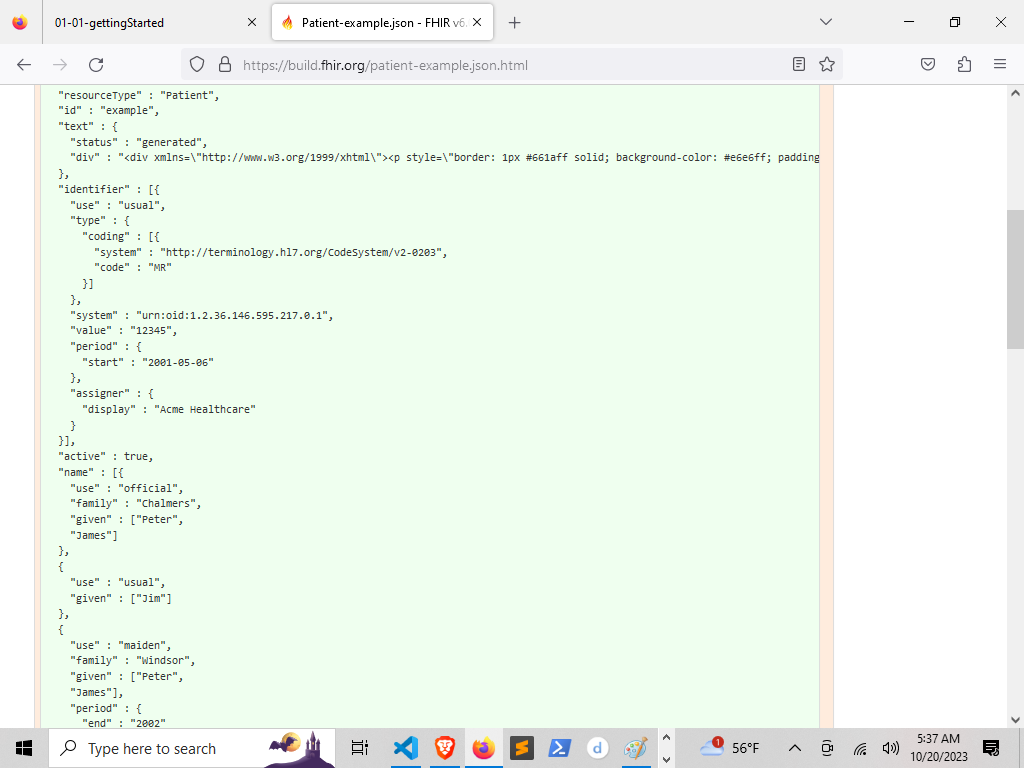Bookmark this page with the star
The image size is (1024, 768).
point(827,64)
